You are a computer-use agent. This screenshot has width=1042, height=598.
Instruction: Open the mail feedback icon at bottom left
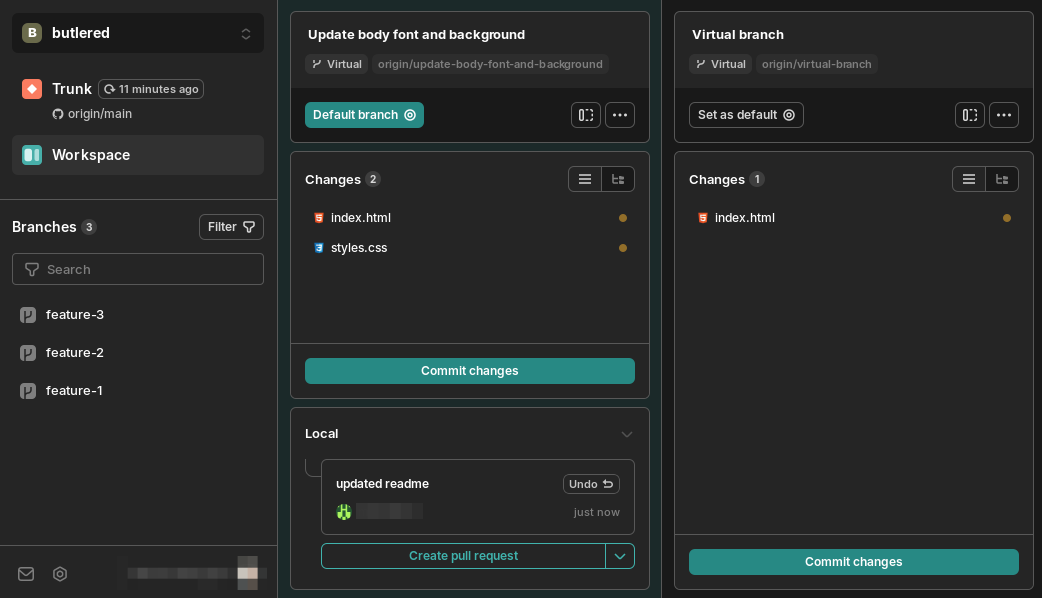point(25,573)
